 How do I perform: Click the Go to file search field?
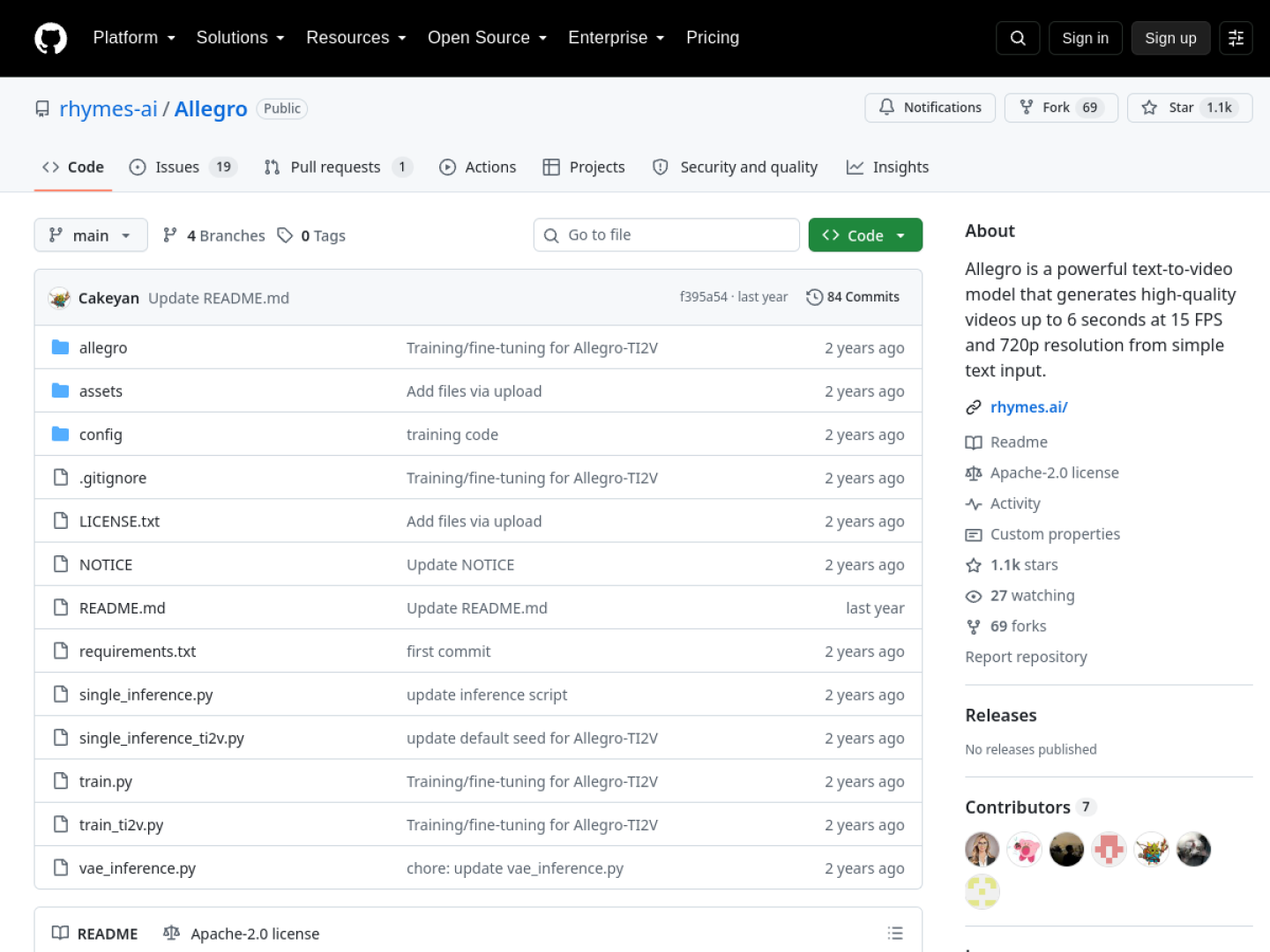[x=667, y=235]
